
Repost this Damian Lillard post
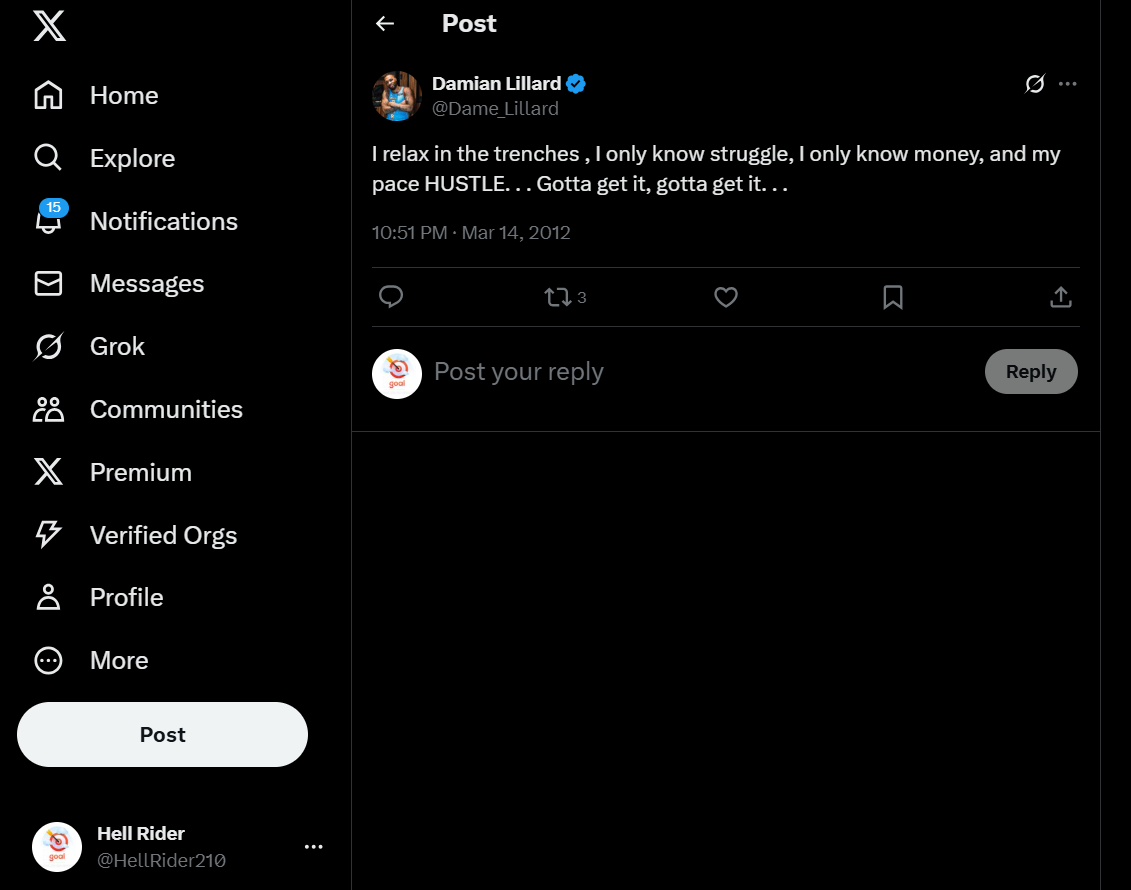coord(558,297)
